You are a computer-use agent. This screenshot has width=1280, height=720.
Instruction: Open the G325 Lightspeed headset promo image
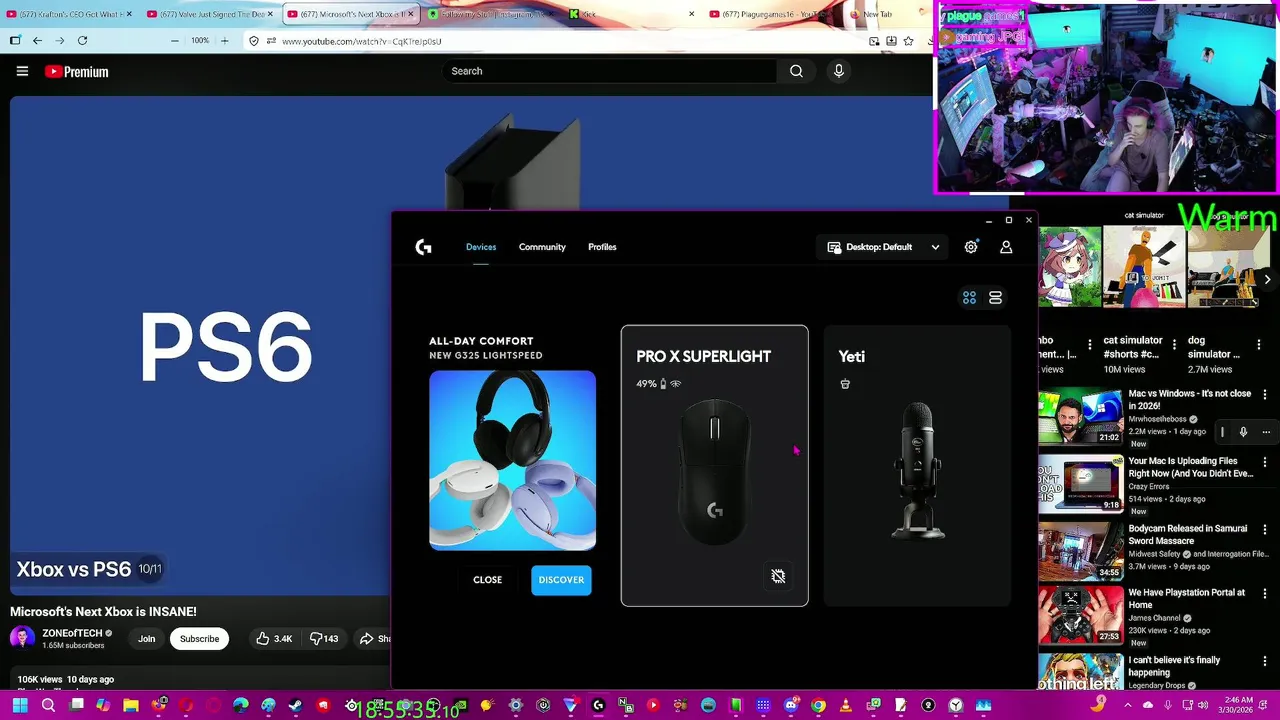512,460
